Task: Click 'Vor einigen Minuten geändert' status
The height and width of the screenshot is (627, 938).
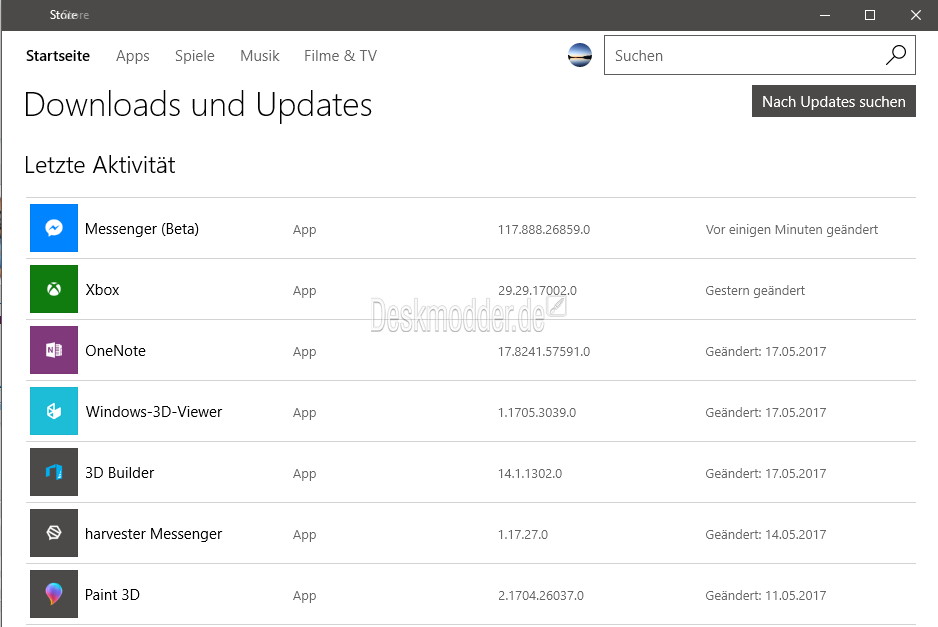Action: point(791,230)
